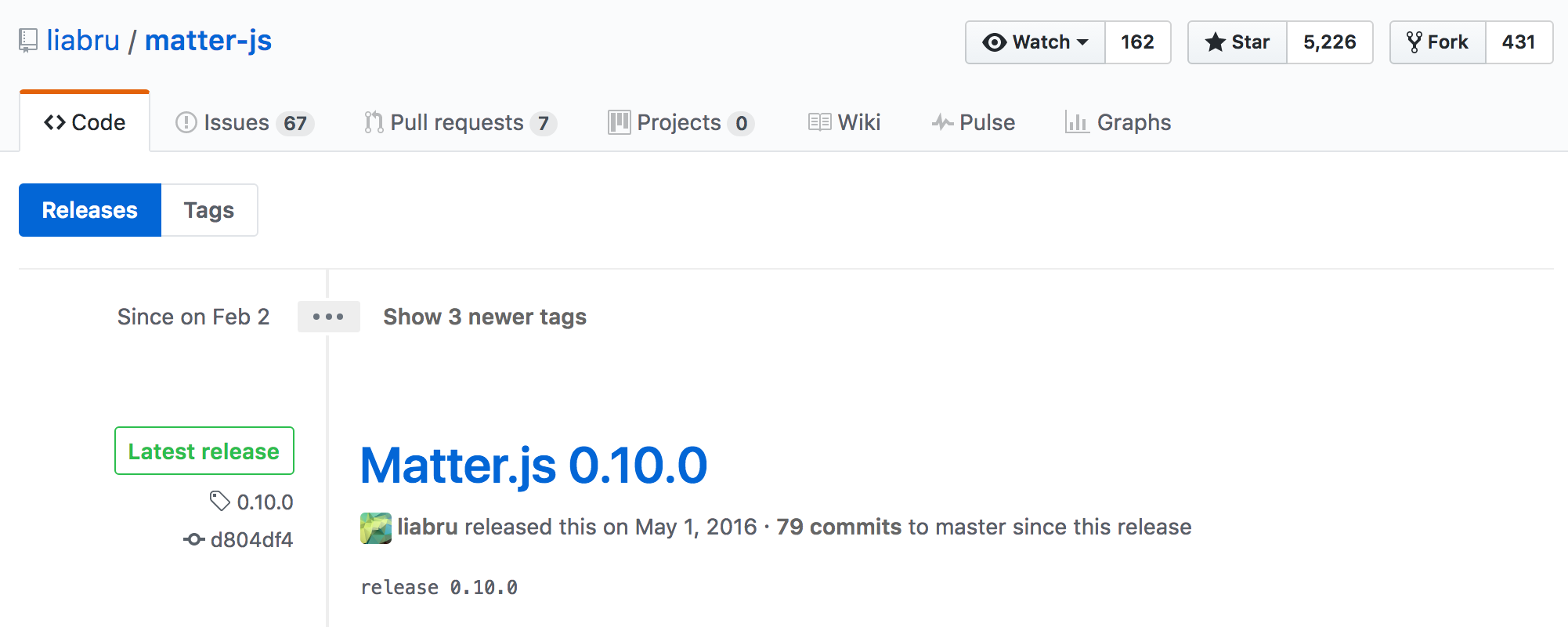Click the bar chart icon on Graphs tab
Screen dimensions: 1568x627
coord(1077,122)
